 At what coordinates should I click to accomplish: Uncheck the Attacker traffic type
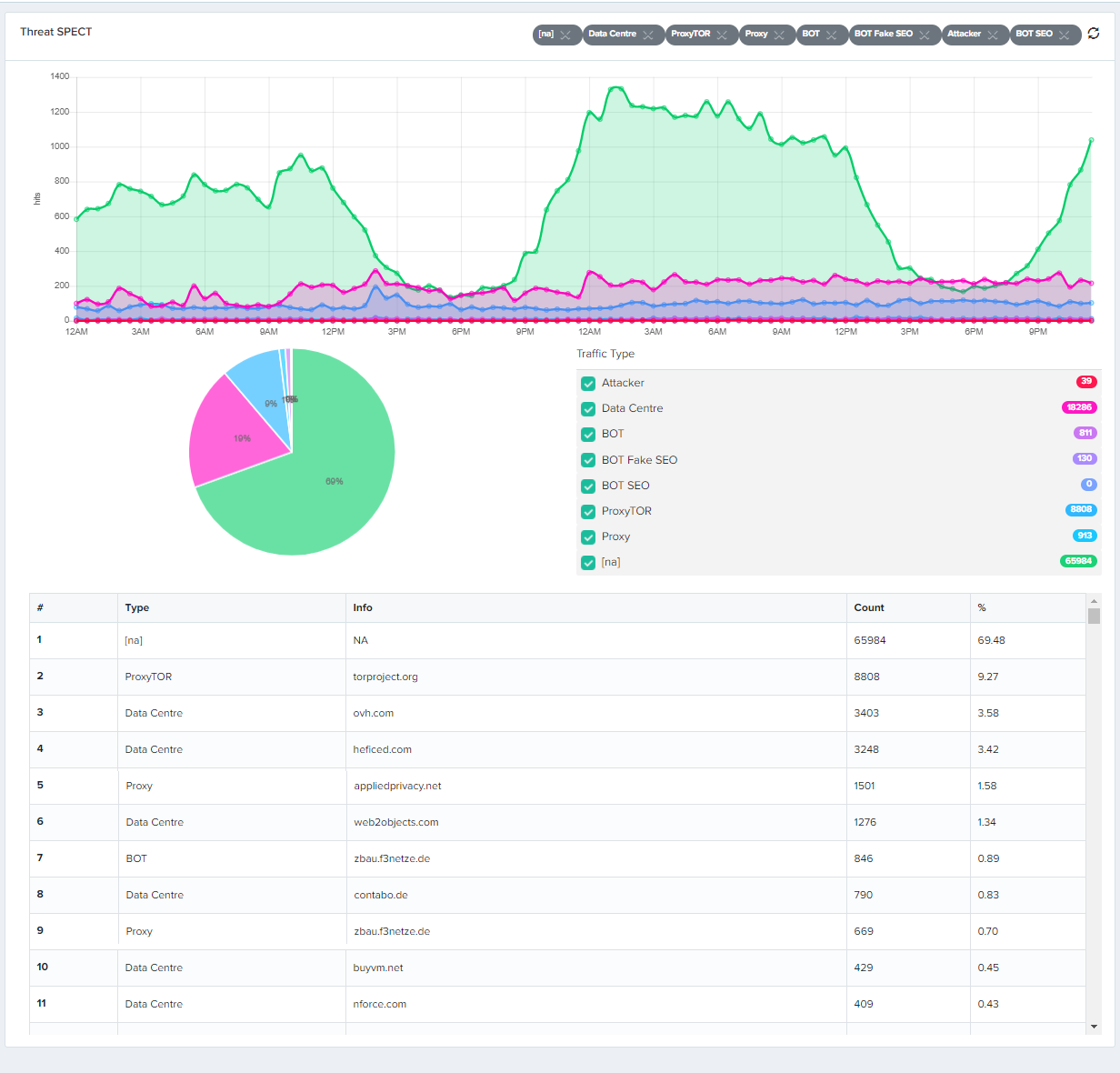[588, 384]
